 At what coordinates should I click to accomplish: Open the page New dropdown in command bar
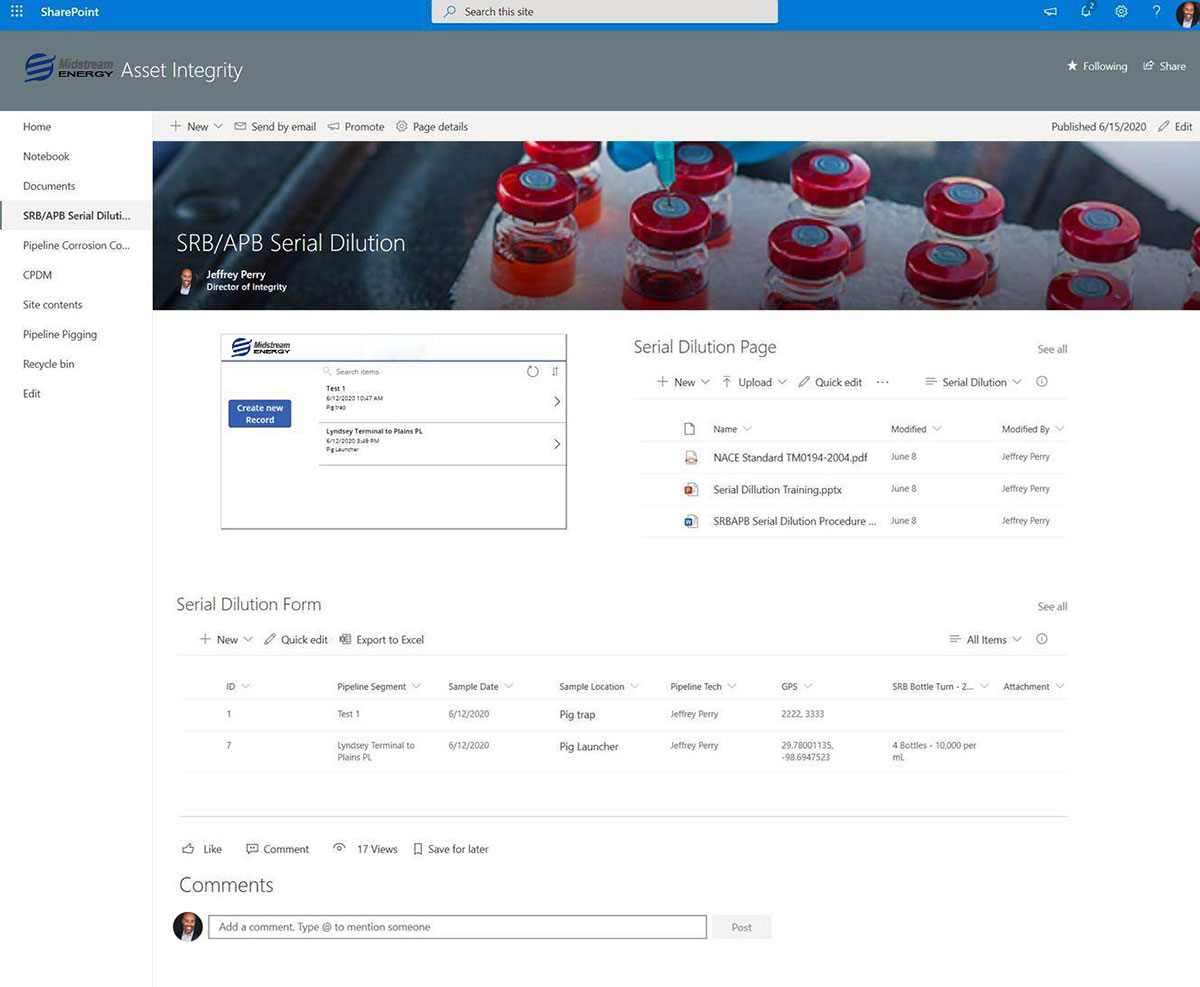point(196,126)
